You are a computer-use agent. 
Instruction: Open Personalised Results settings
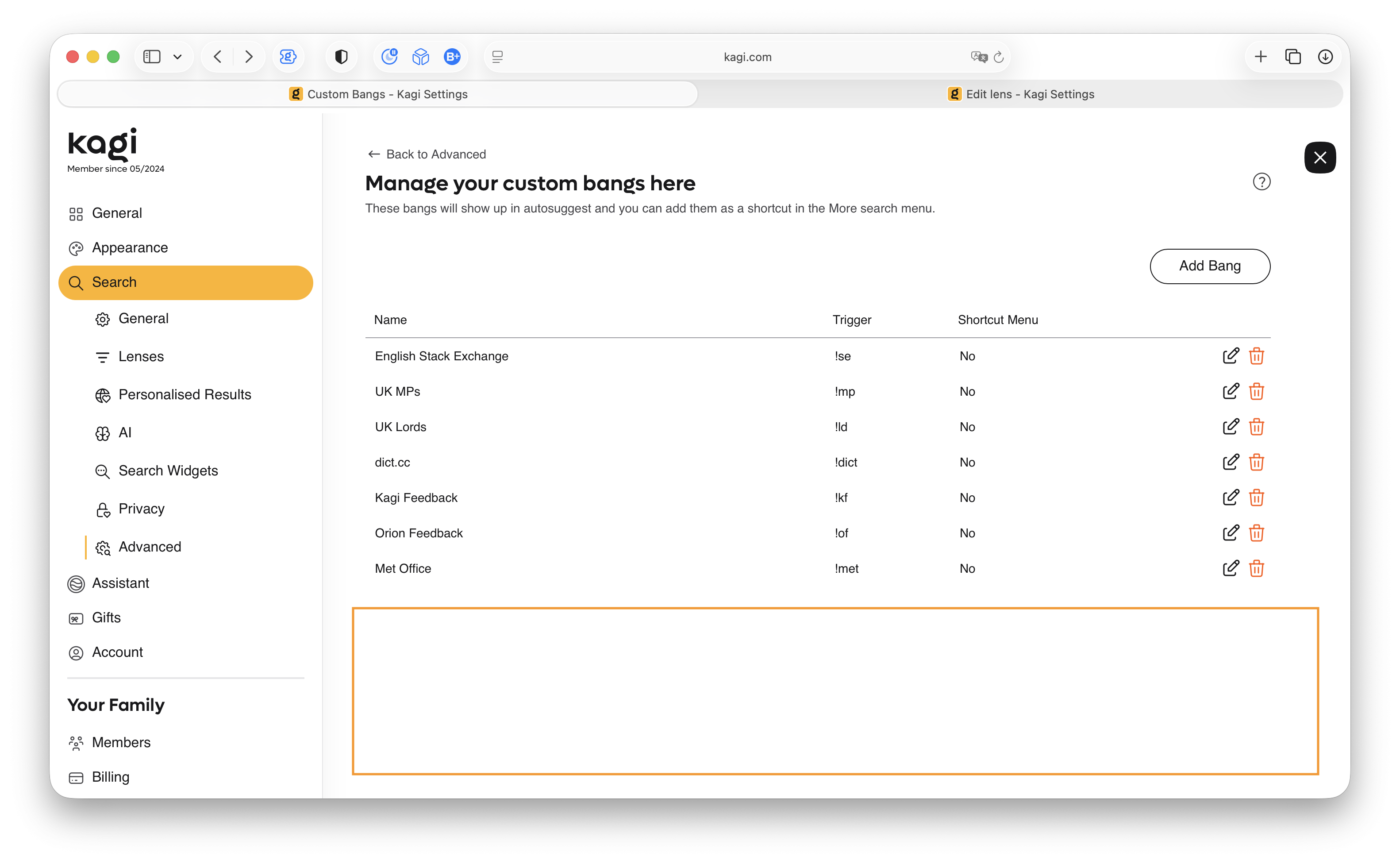point(185,395)
